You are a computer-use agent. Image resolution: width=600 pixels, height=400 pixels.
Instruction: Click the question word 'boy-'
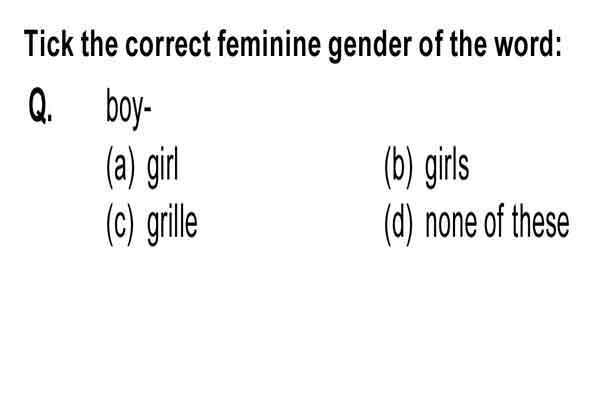pos(129,109)
